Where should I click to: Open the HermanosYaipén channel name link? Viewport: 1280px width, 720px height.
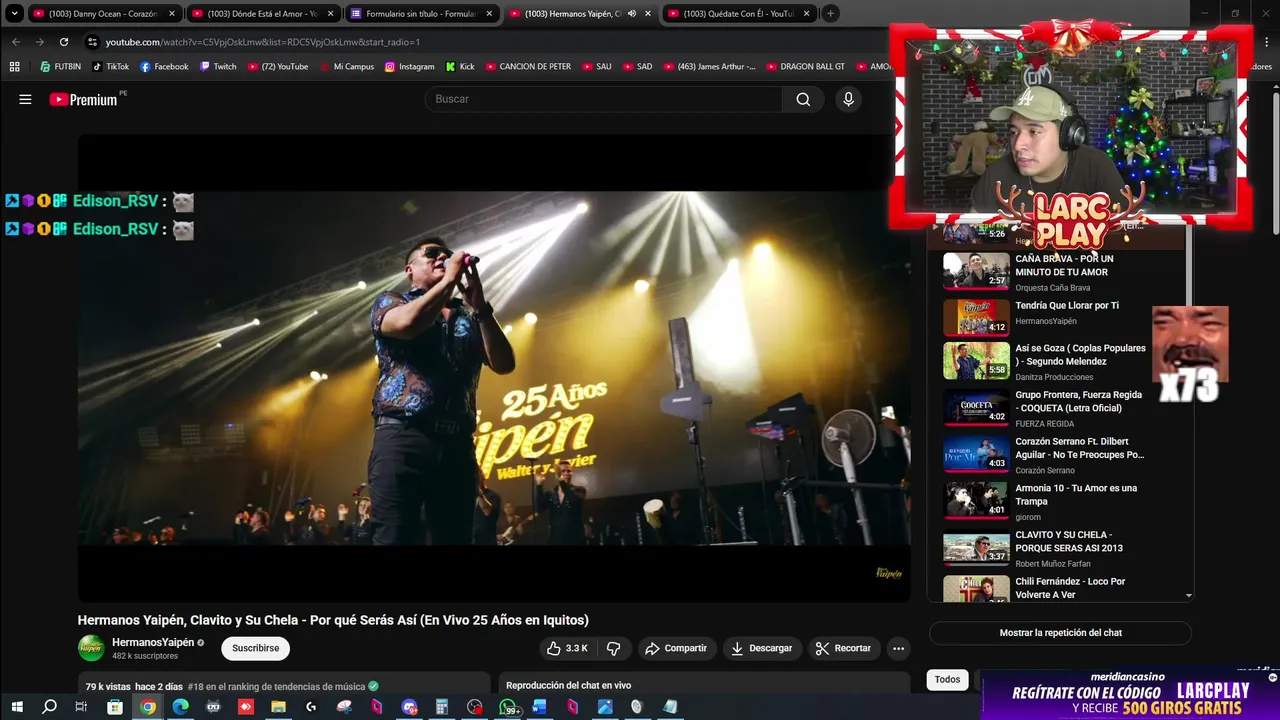coord(153,642)
